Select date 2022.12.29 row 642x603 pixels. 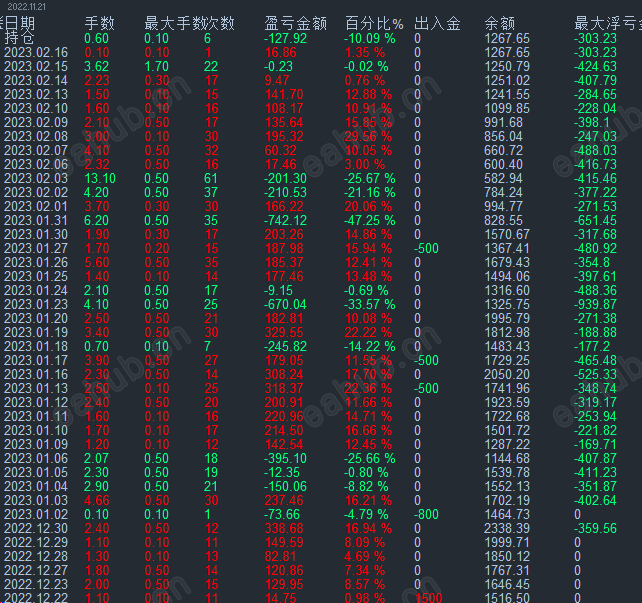tap(36, 542)
